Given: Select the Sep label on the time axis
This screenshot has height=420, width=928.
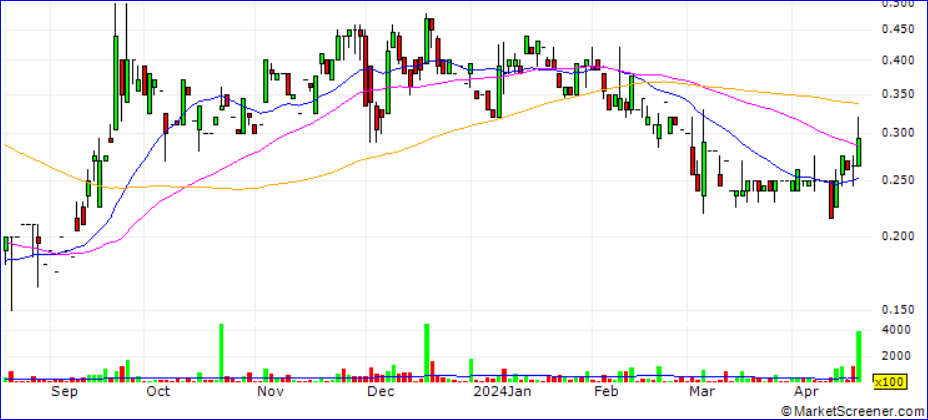Looking at the screenshot, I should coord(64,394).
